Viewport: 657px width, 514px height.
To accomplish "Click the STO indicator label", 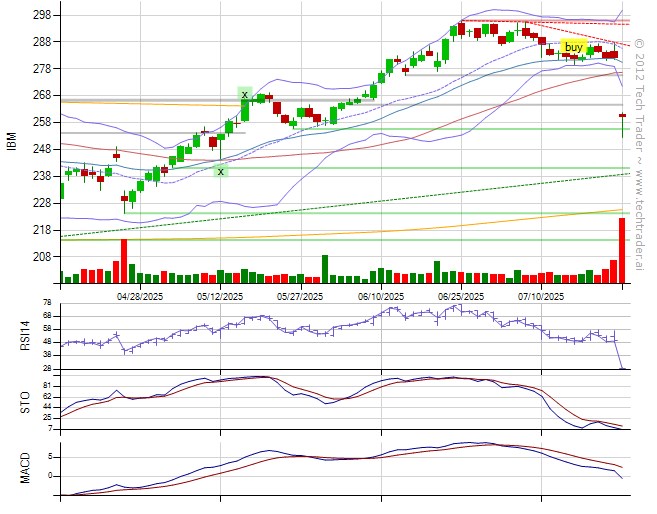I will click(25, 402).
